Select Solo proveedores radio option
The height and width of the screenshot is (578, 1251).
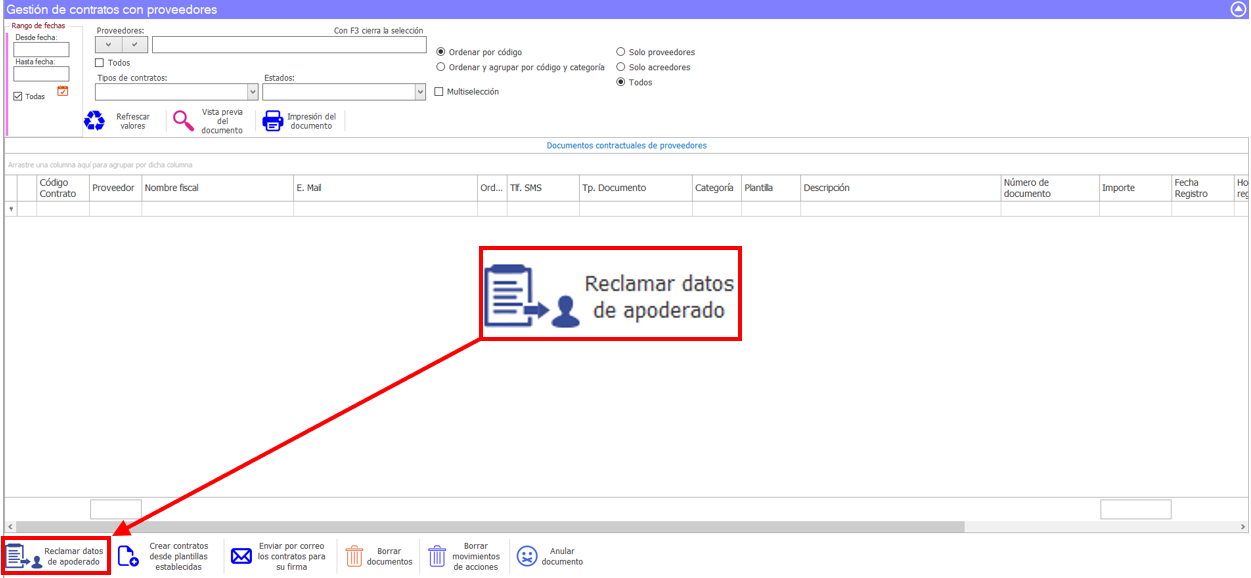pos(621,52)
